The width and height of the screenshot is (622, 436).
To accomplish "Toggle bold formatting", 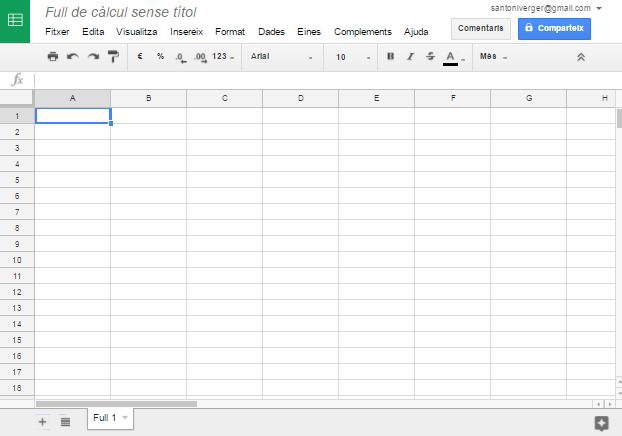I will (390, 57).
